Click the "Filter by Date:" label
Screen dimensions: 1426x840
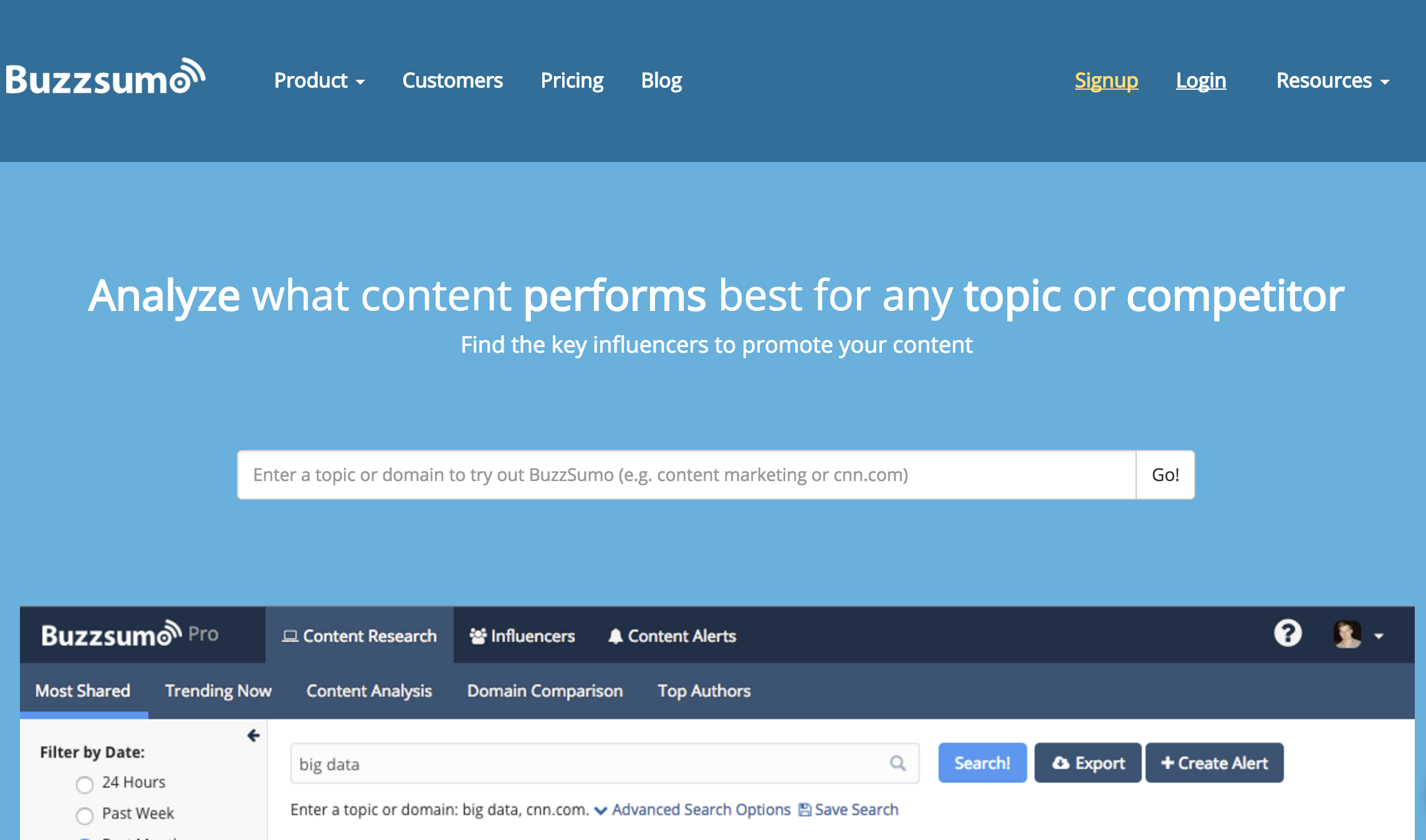coord(92,752)
